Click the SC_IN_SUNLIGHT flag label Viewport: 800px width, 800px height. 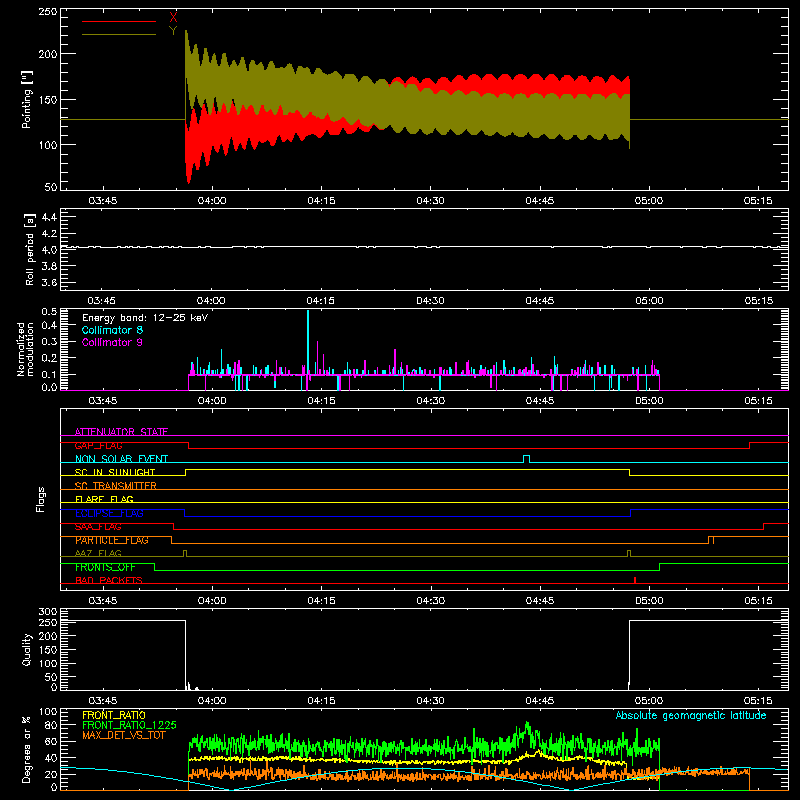coord(115,472)
